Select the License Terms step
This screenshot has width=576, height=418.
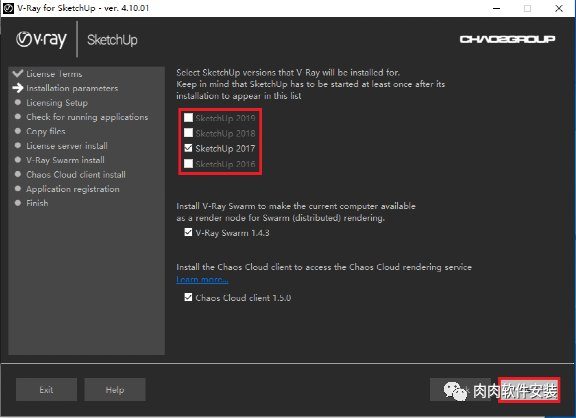[x=54, y=74]
